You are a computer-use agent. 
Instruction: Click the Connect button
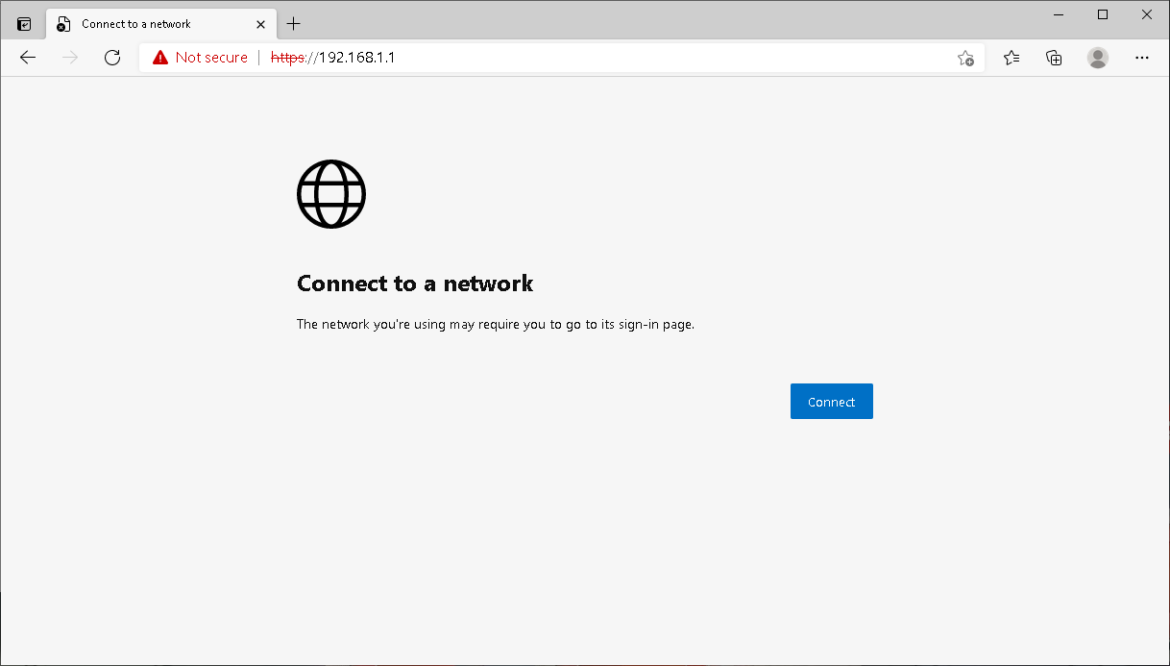(x=831, y=401)
